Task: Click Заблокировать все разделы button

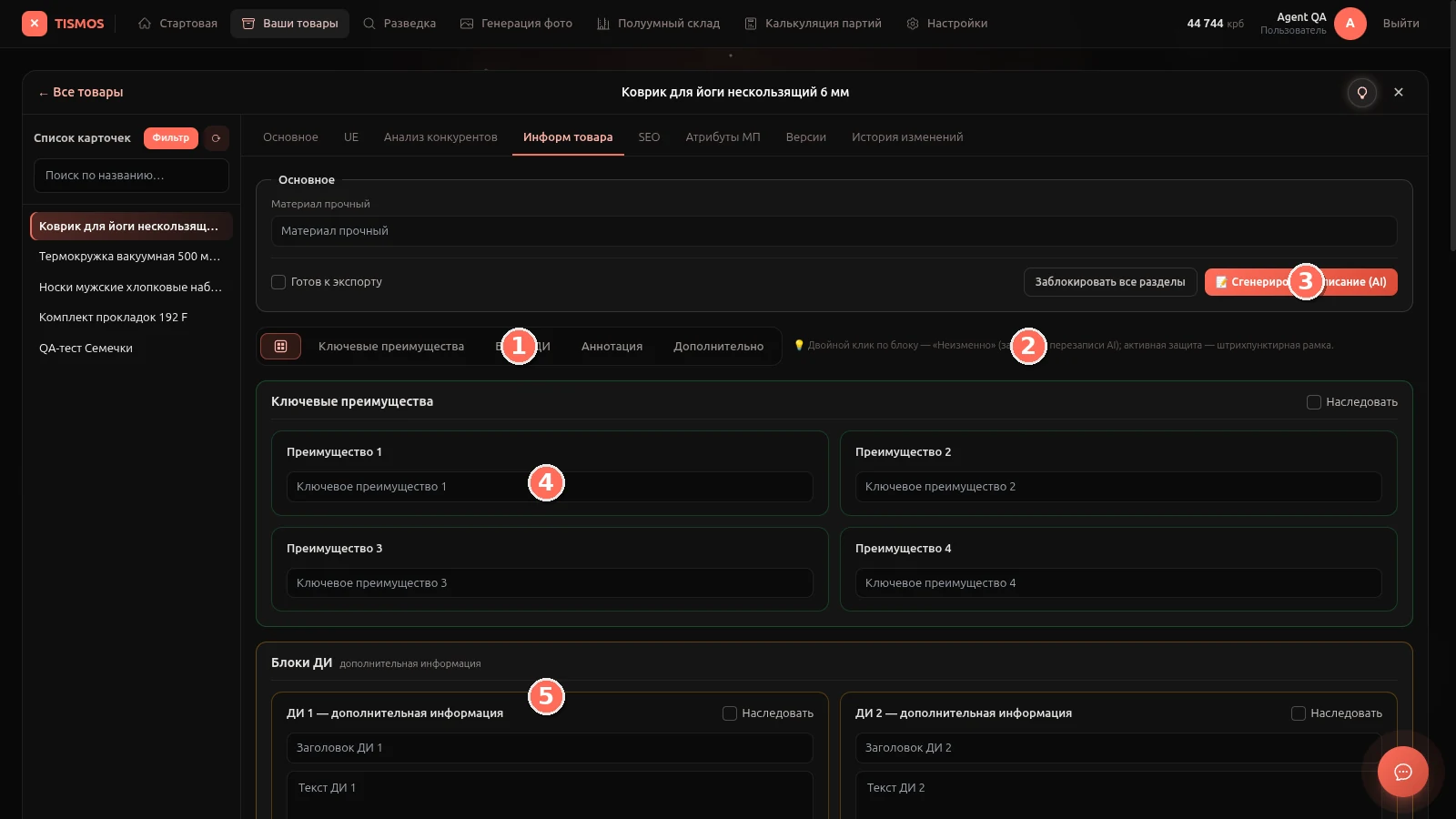Action: (x=1109, y=282)
